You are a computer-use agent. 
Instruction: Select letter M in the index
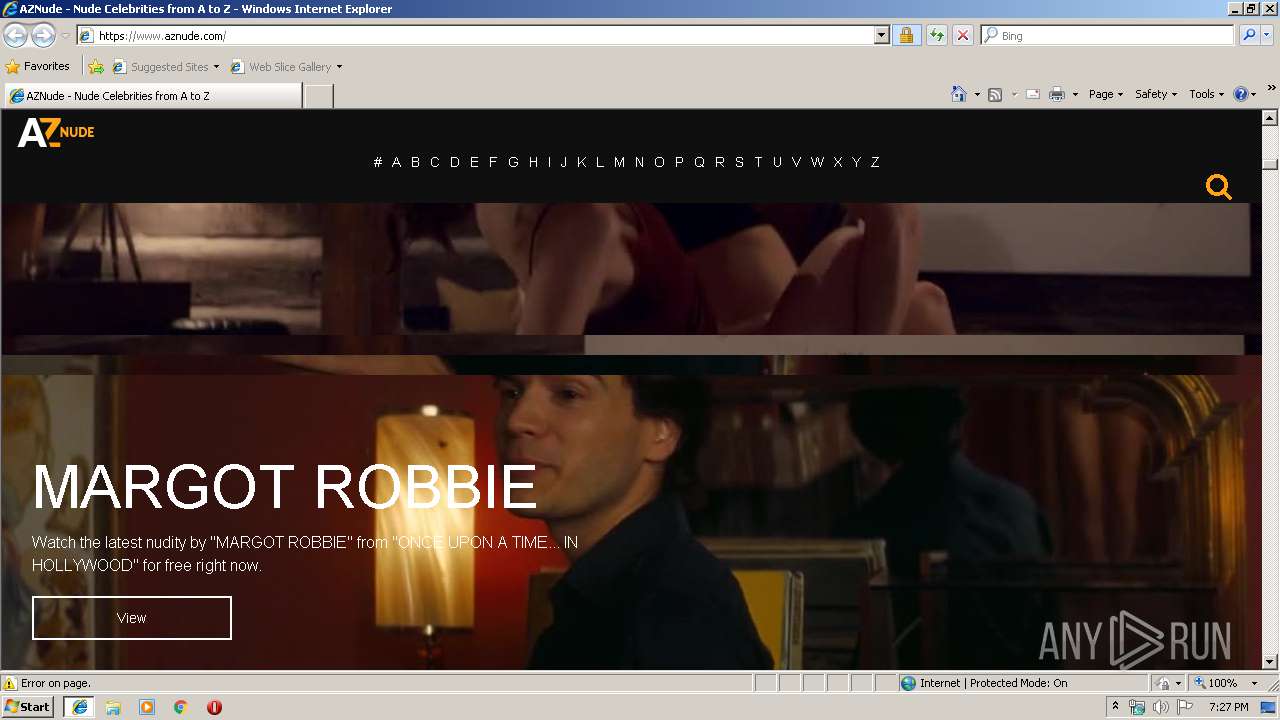[x=619, y=162]
